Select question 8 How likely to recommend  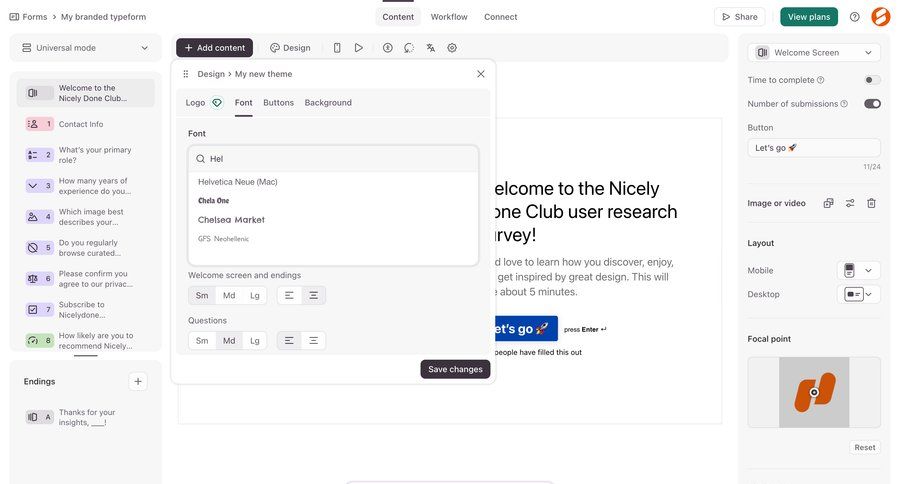(86, 340)
